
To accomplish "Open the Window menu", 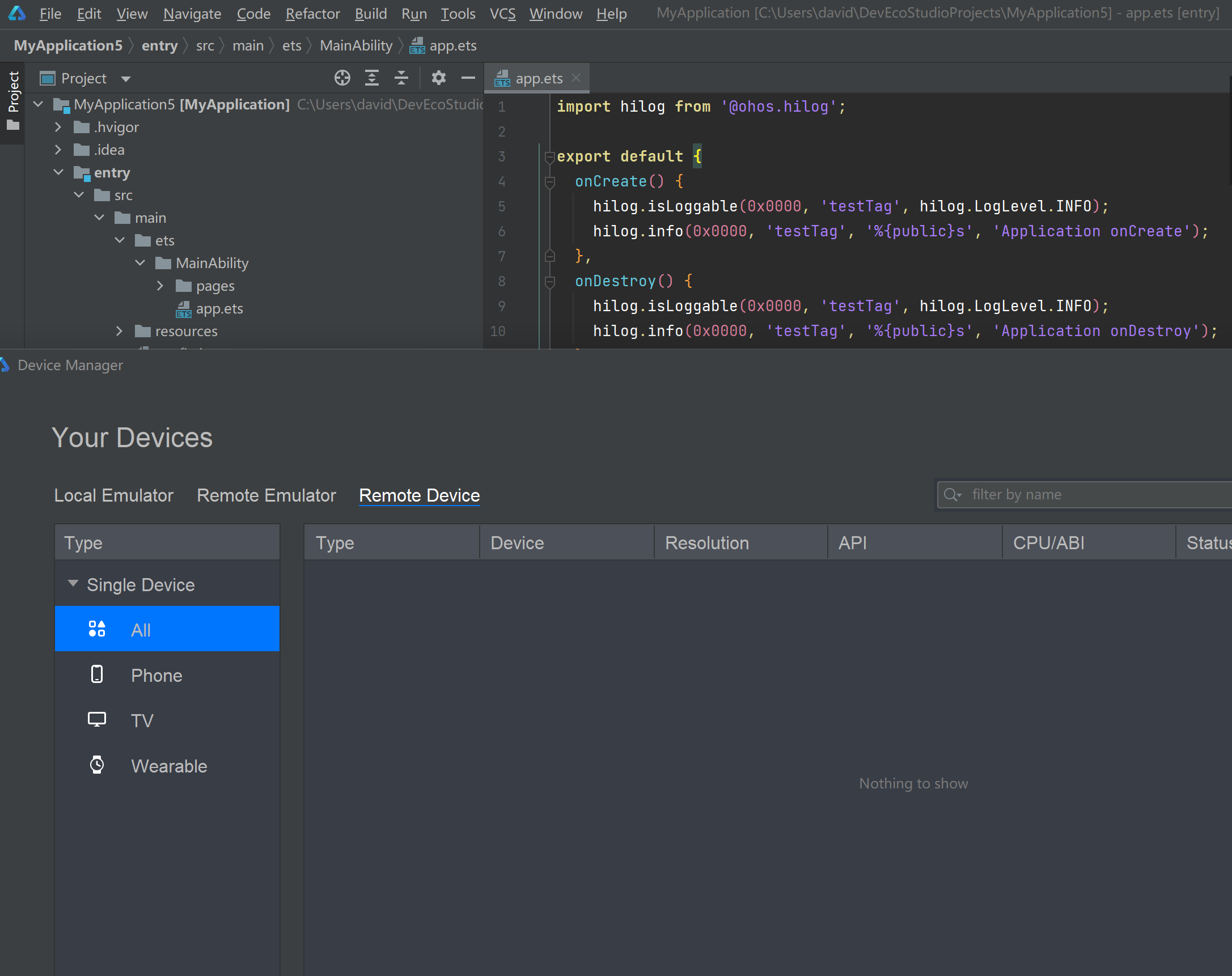I will point(556,13).
